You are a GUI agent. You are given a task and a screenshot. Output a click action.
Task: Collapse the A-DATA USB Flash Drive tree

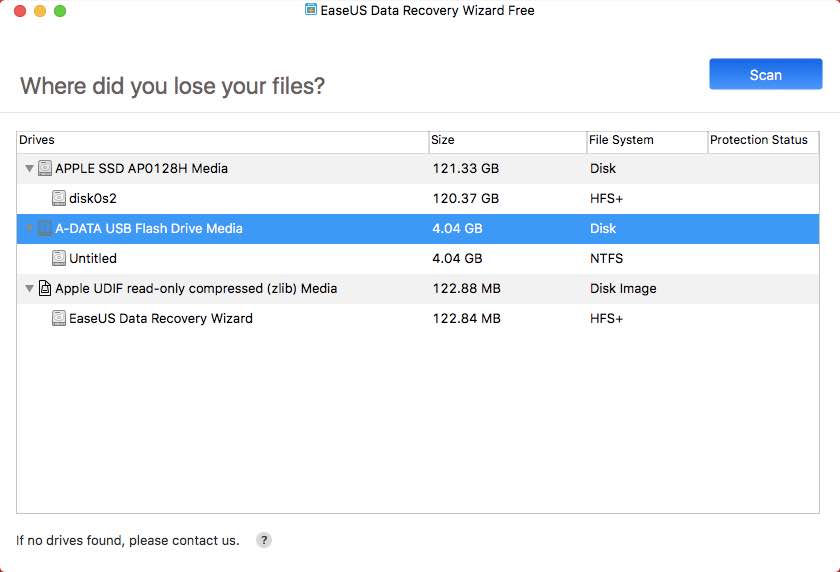30,228
